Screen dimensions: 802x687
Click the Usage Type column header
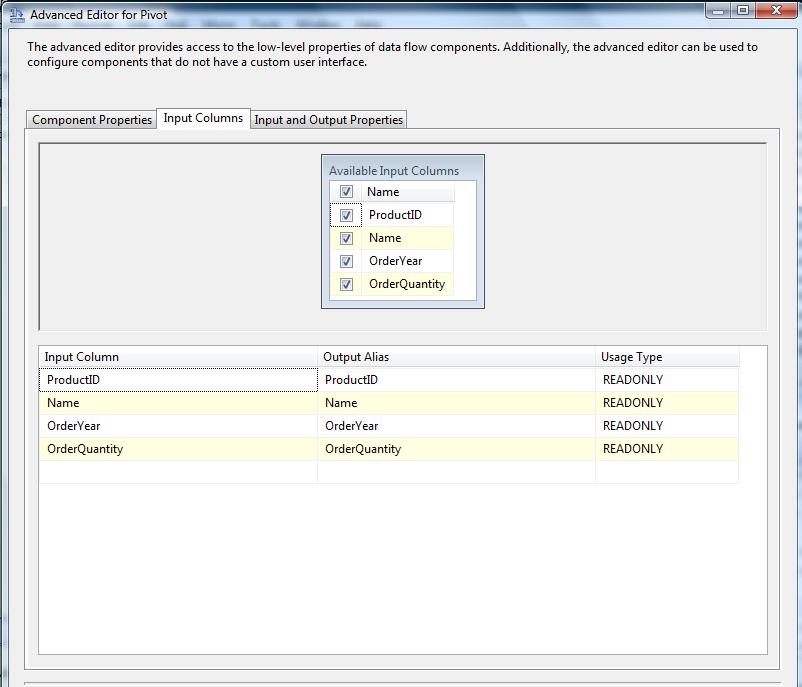click(x=665, y=357)
